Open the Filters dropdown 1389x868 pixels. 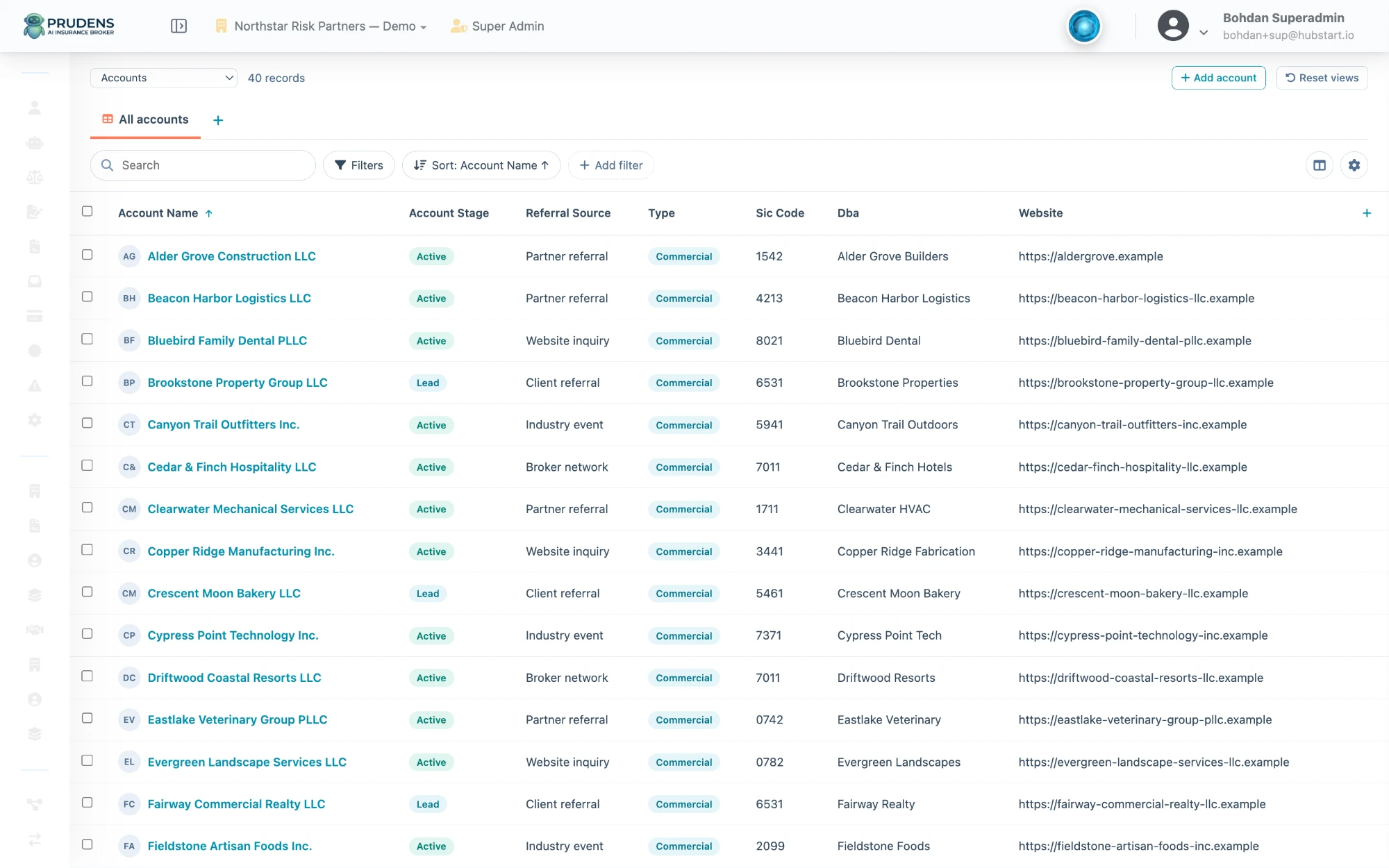359,165
